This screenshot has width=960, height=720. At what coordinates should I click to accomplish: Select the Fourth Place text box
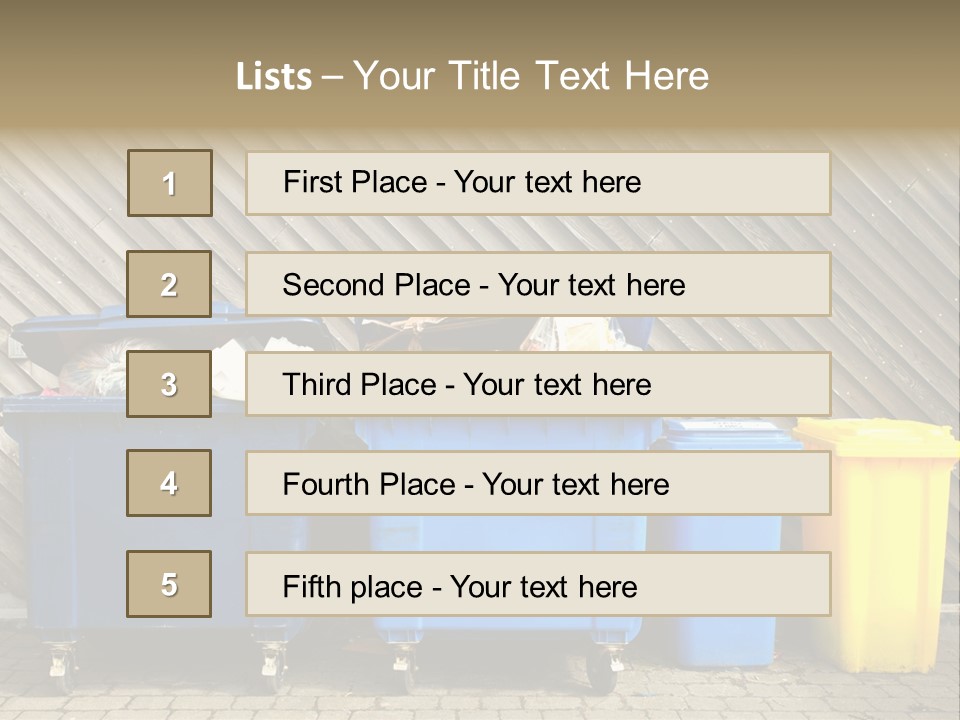538,483
